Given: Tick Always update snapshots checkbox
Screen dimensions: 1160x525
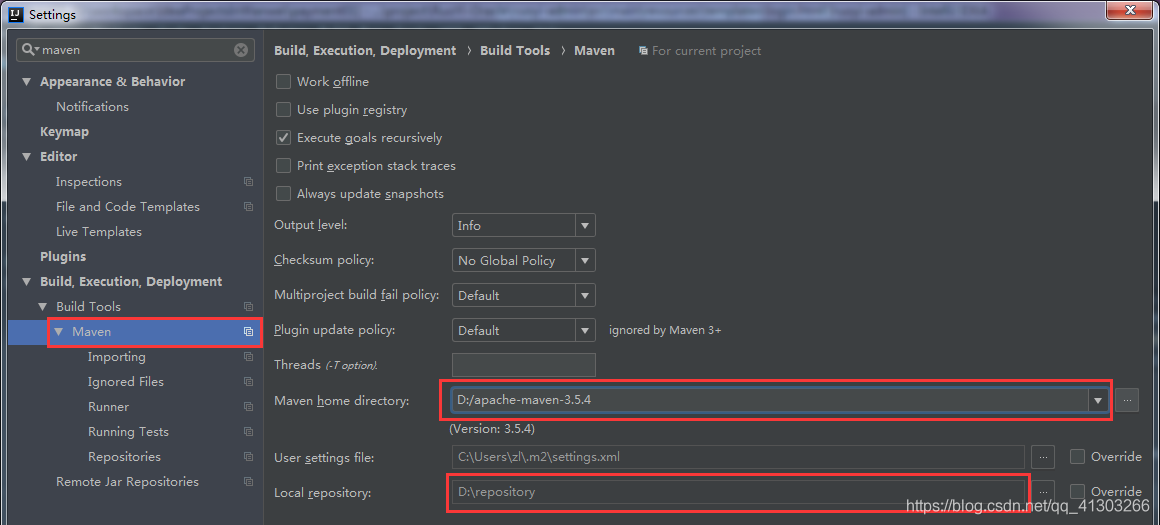Looking at the screenshot, I should 283,194.
